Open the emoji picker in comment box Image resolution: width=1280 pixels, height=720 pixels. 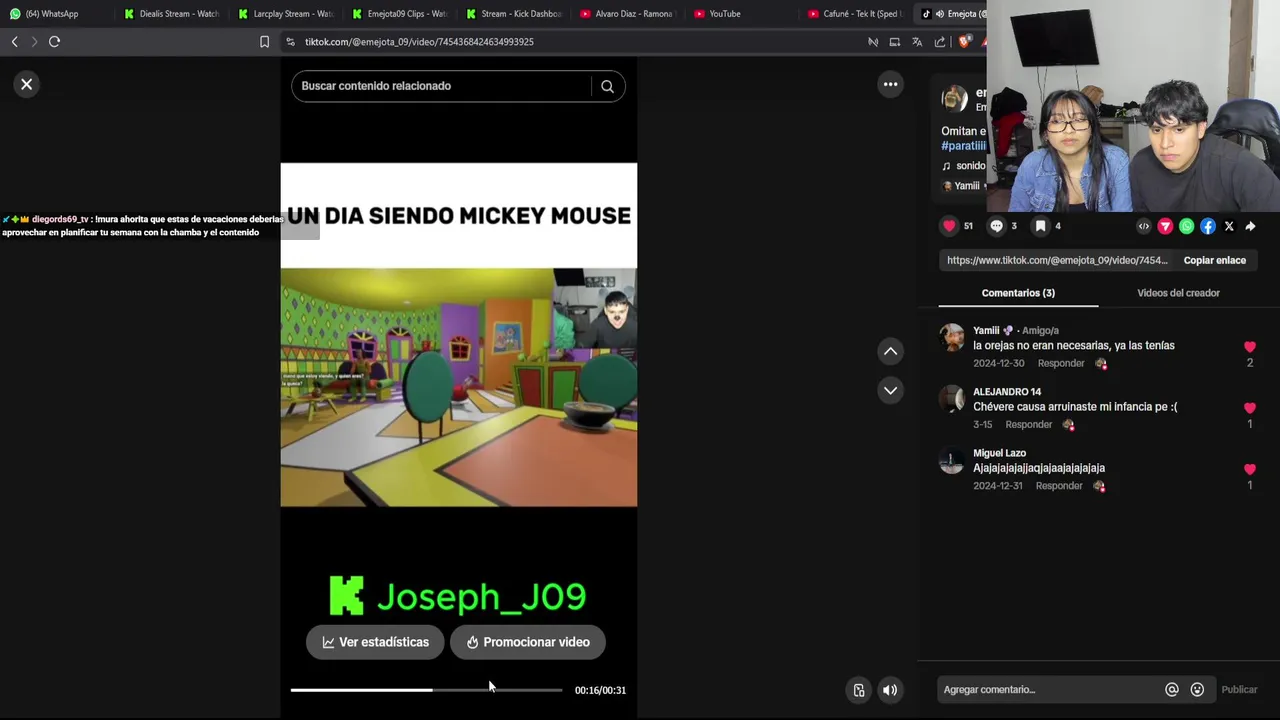(1197, 689)
